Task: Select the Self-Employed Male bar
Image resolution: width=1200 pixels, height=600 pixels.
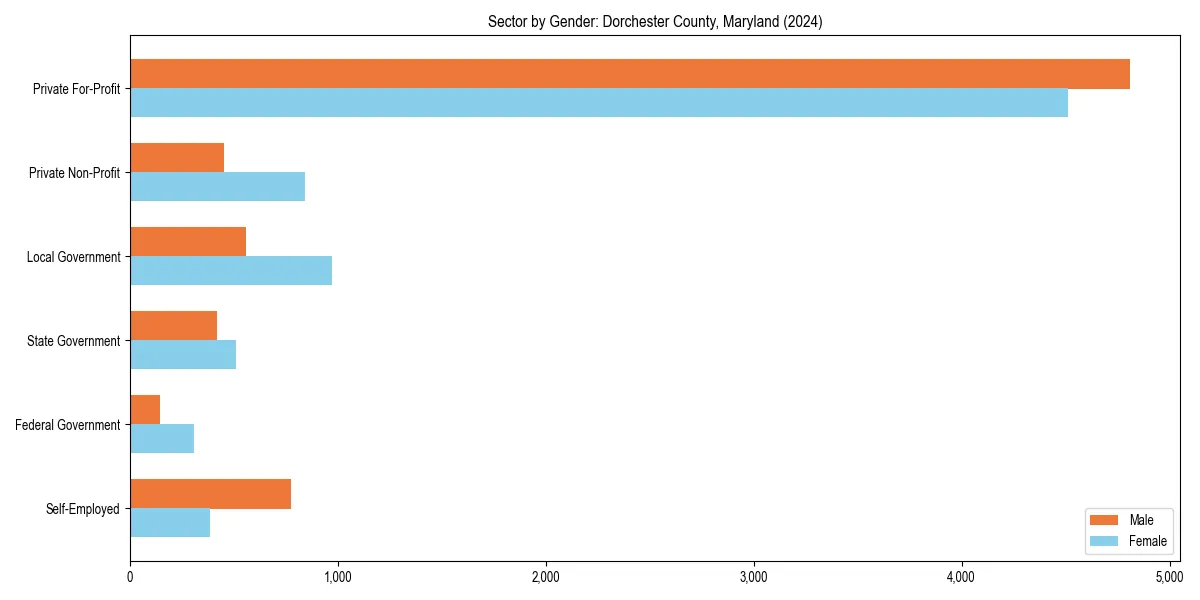Action: 210,492
